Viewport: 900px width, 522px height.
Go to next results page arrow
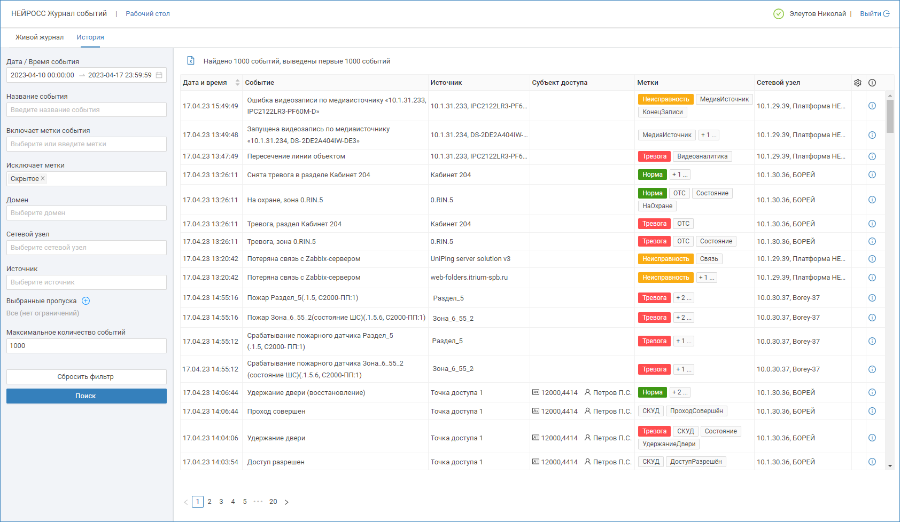(286, 502)
